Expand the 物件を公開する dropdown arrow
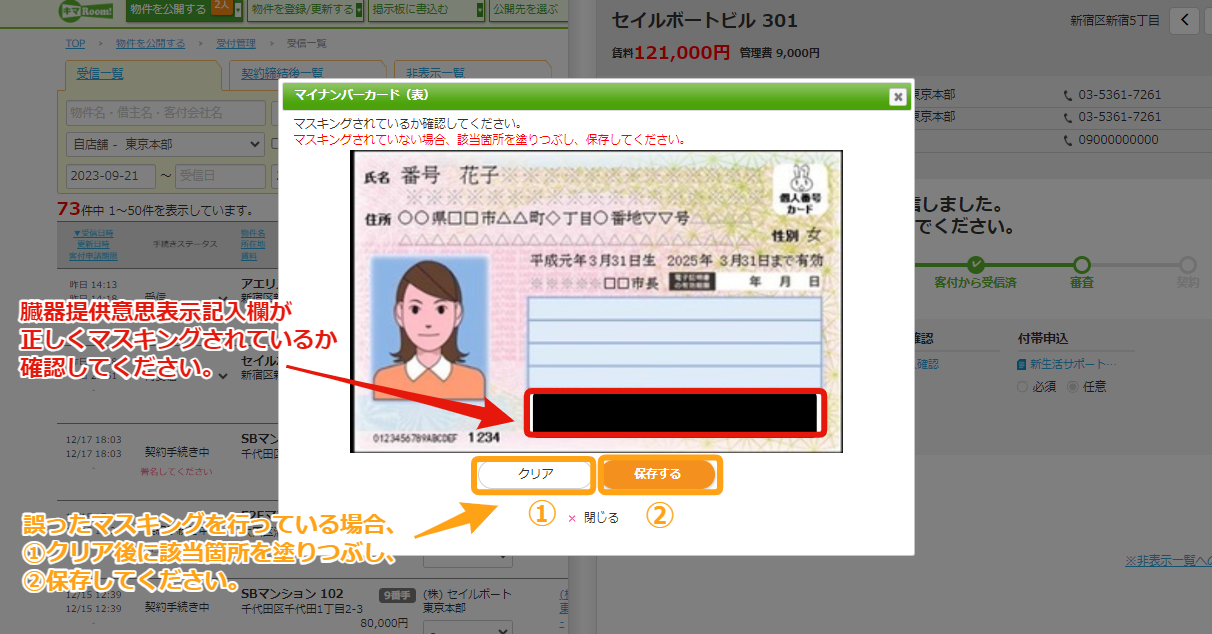 coord(237,10)
